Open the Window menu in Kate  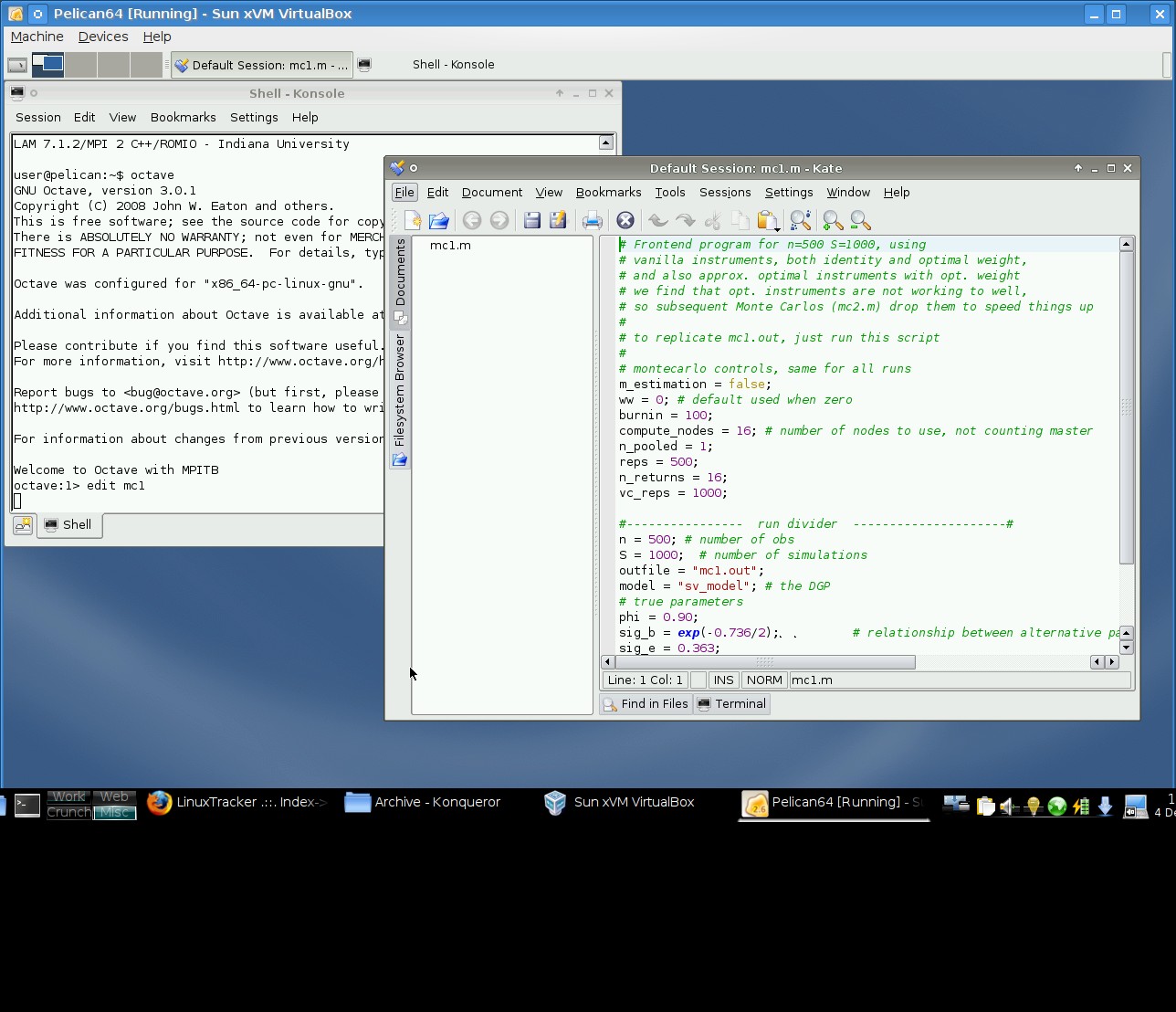[848, 193]
